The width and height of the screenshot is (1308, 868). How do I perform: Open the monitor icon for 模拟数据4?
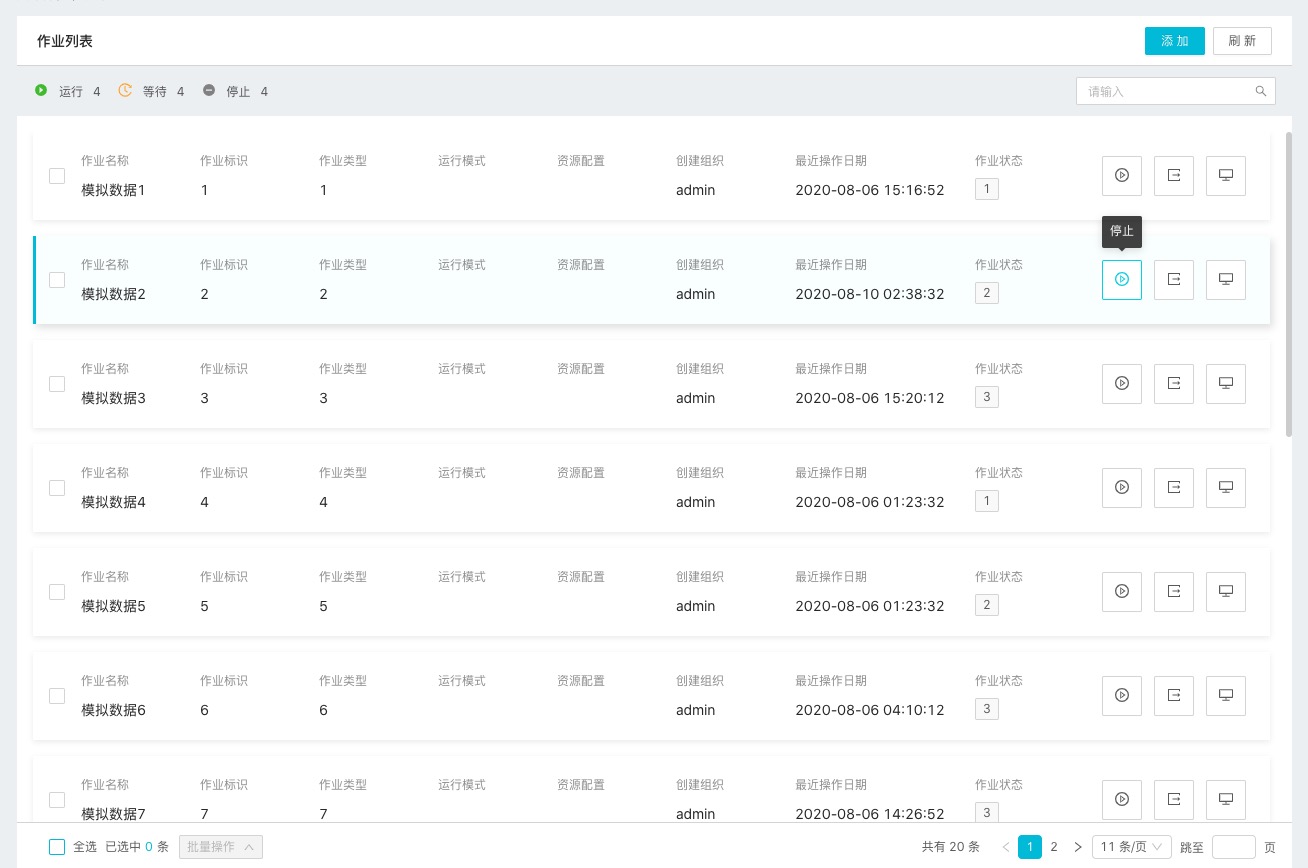1226,487
